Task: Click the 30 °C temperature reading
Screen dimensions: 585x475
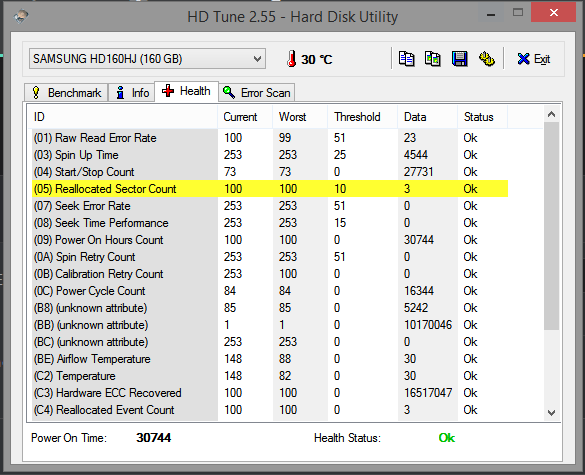Action: point(316,59)
